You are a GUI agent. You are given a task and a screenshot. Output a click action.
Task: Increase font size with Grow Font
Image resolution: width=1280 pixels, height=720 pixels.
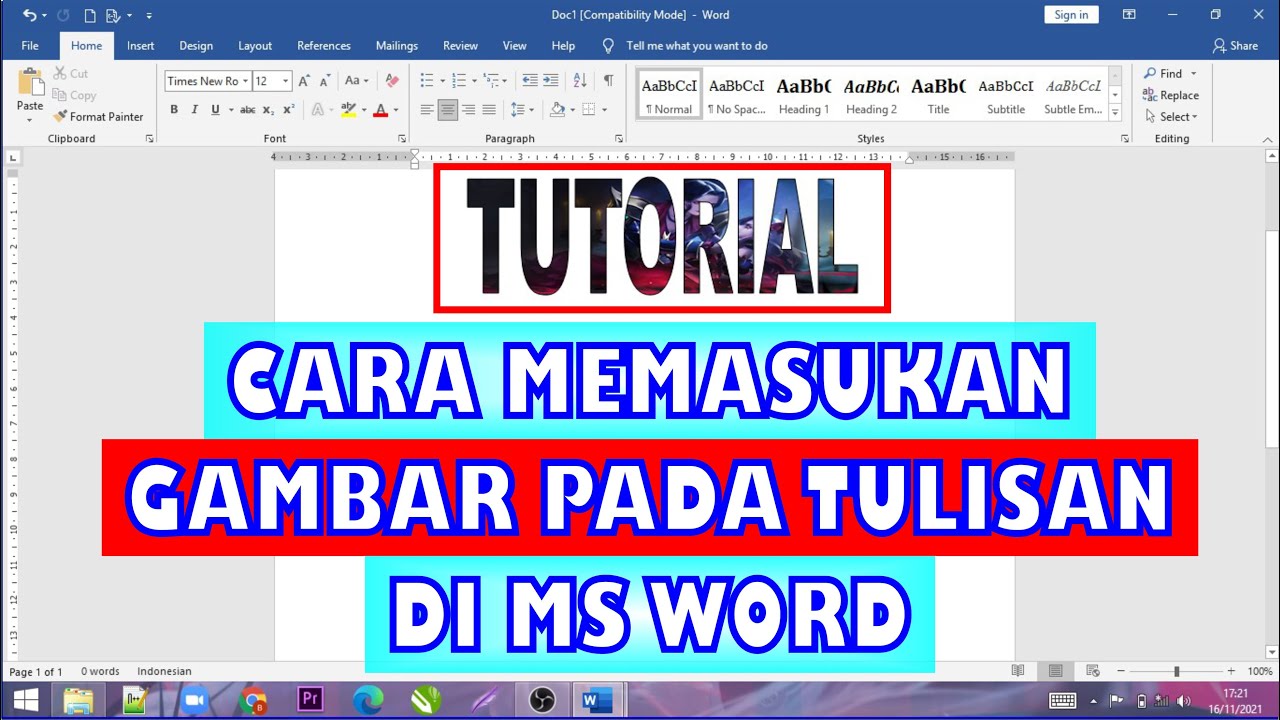click(x=304, y=81)
